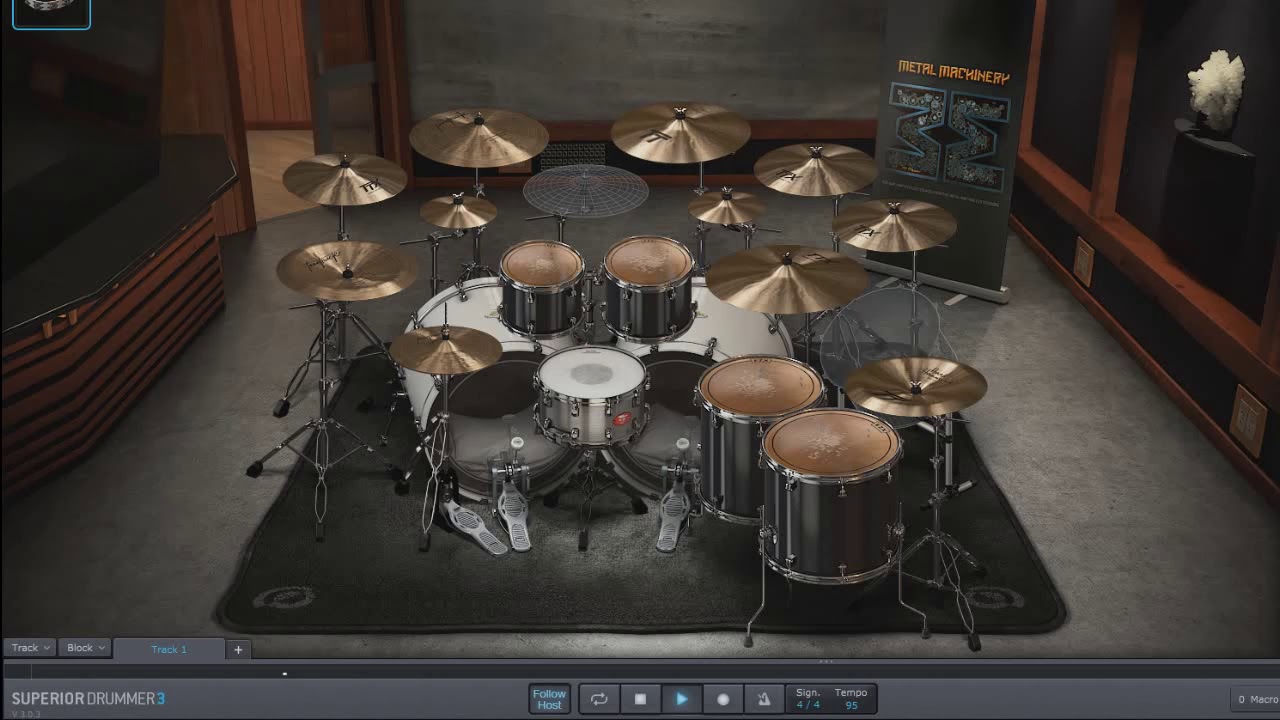Screen dimensions: 1280x720
Task: Click the Superior Drummer 3 logo
Action: 88,698
